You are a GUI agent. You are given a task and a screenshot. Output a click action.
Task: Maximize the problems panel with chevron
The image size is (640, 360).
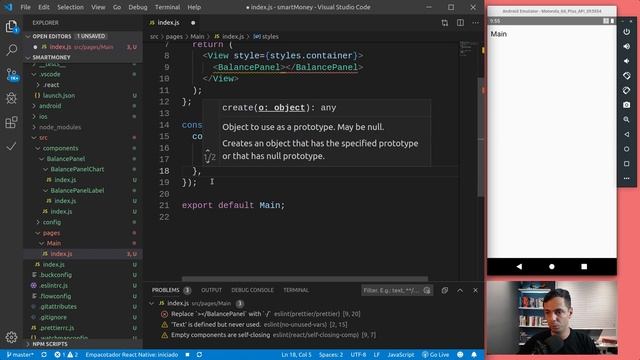pos(460,290)
